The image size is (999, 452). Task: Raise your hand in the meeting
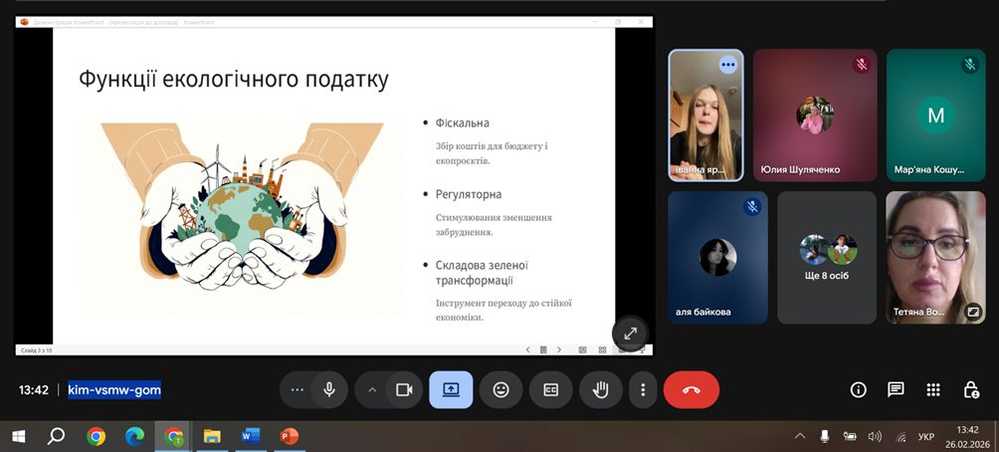pos(600,390)
